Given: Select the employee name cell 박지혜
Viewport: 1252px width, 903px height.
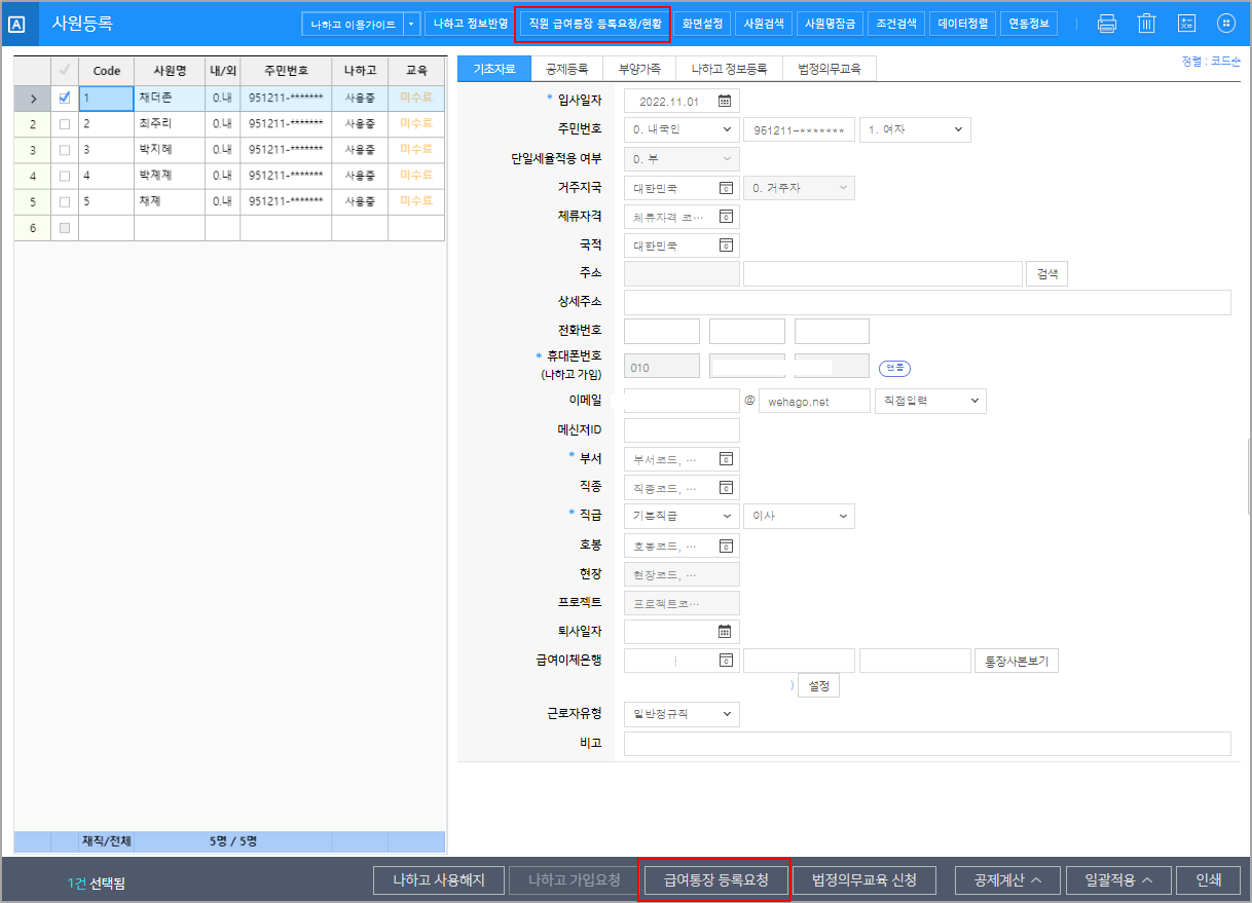Looking at the screenshot, I should 169,150.
